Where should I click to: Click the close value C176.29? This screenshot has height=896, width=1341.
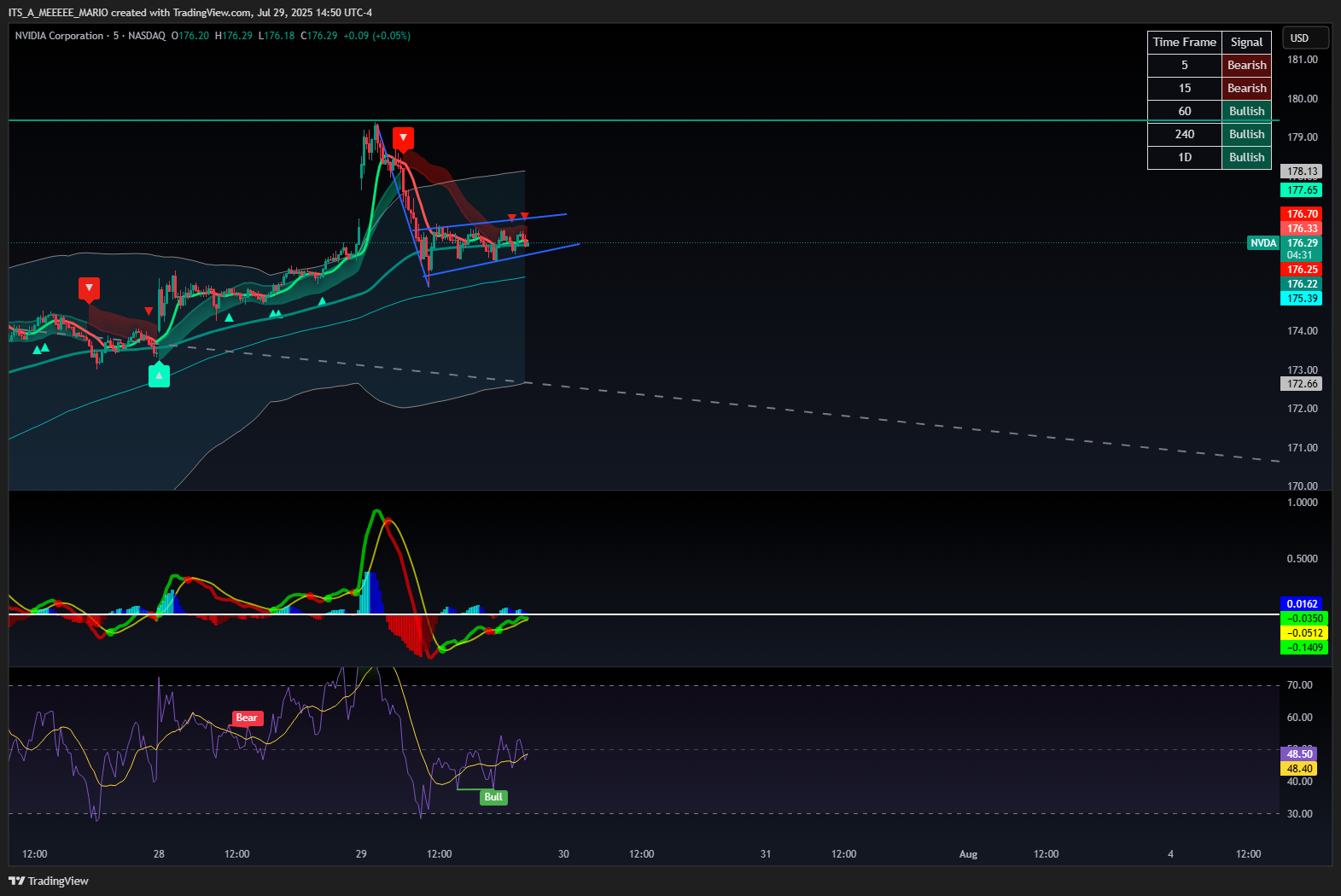(x=319, y=36)
